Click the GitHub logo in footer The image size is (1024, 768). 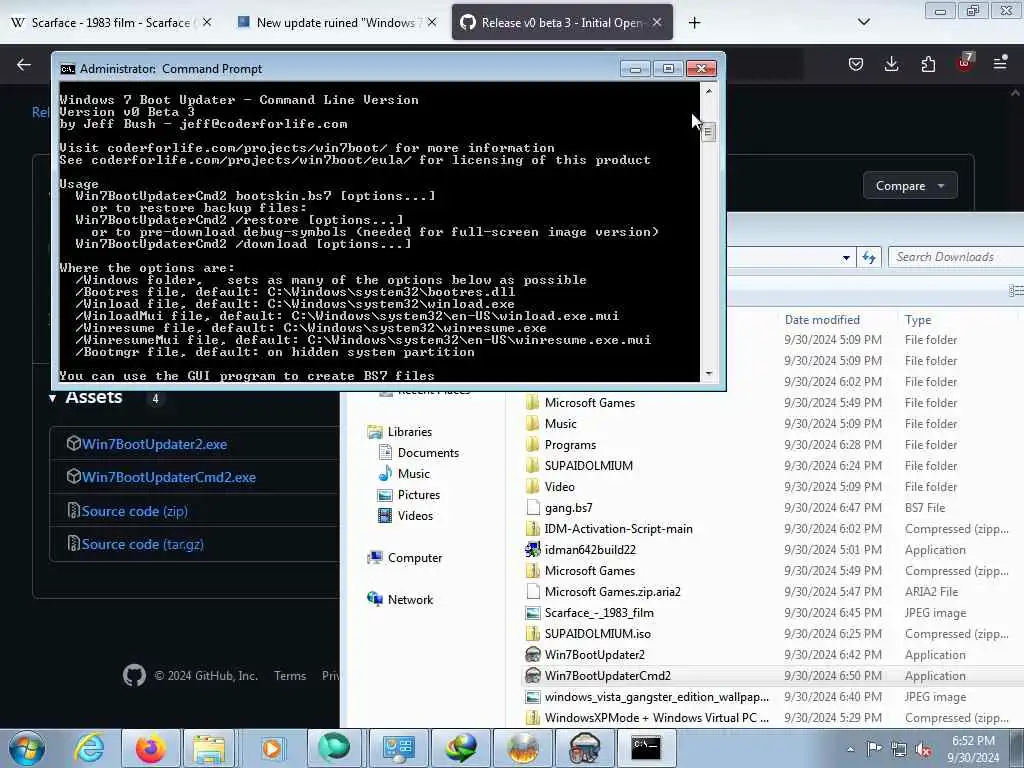(135, 675)
